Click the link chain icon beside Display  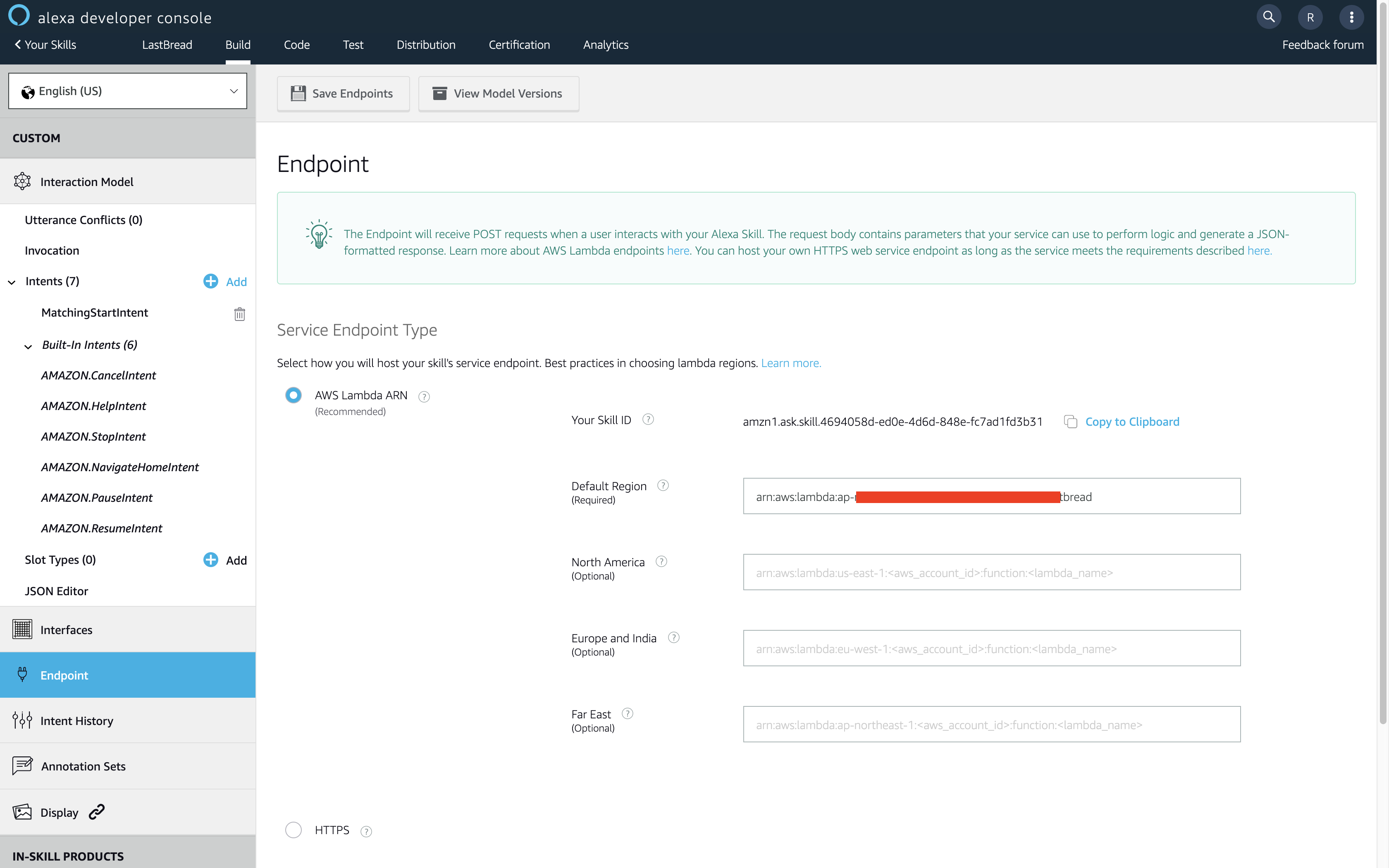96,812
